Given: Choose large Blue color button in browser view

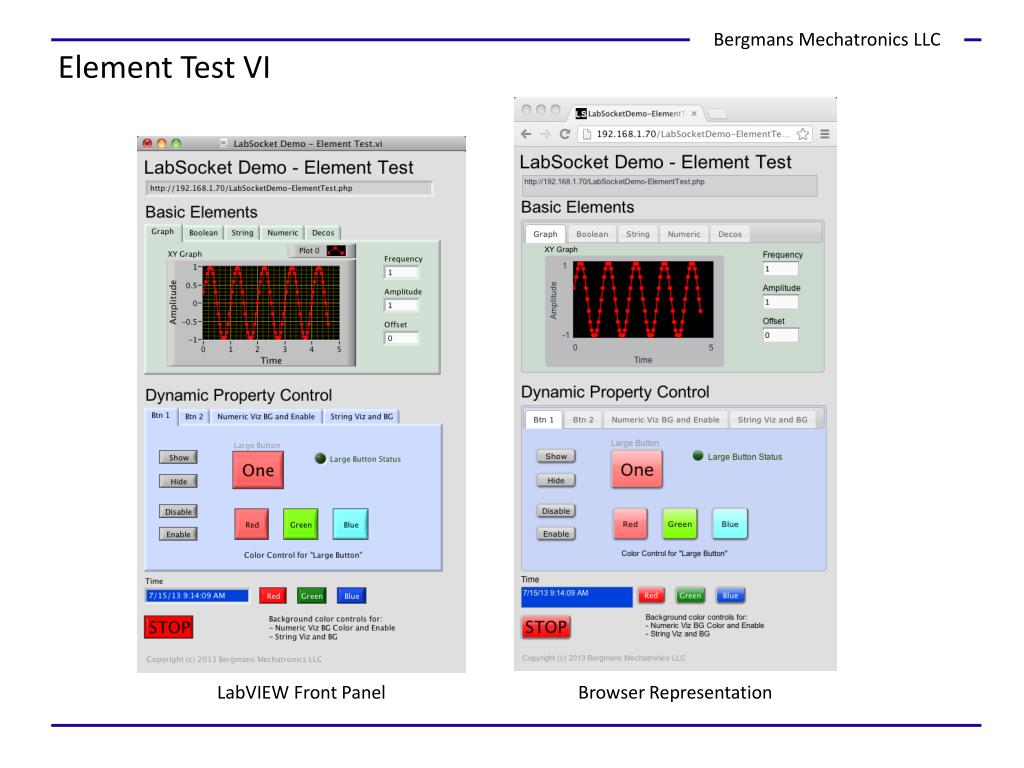Looking at the screenshot, I should 729,524.
